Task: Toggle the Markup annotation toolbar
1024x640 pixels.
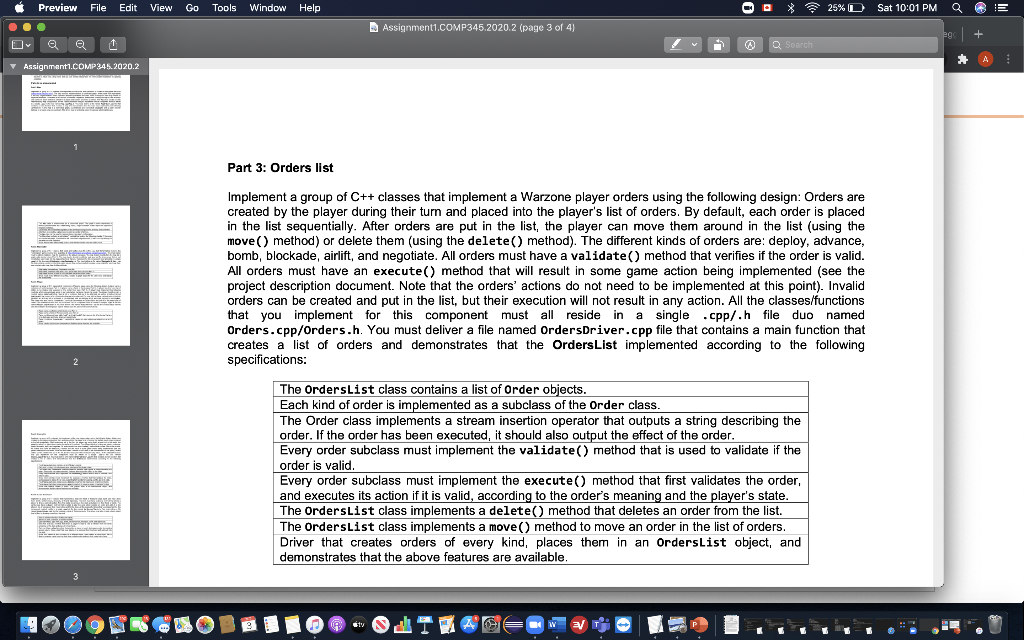Action: (x=750, y=44)
